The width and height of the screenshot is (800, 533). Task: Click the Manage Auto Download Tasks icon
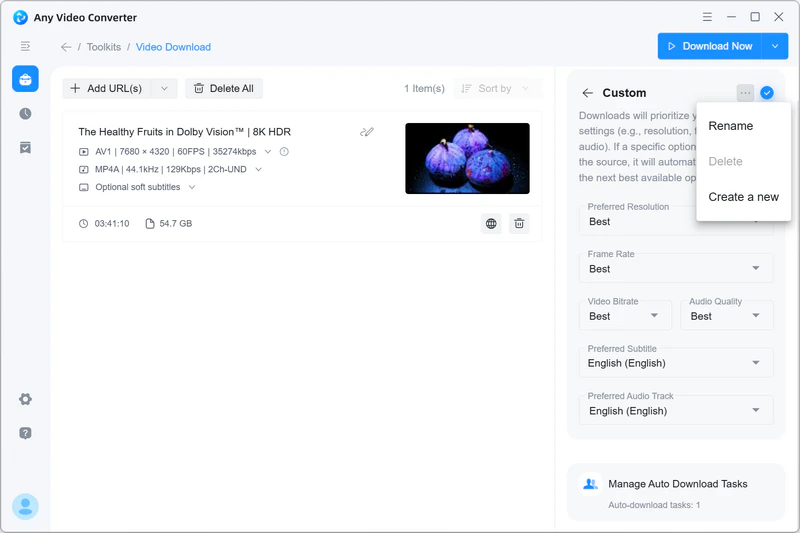click(x=590, y=484)
